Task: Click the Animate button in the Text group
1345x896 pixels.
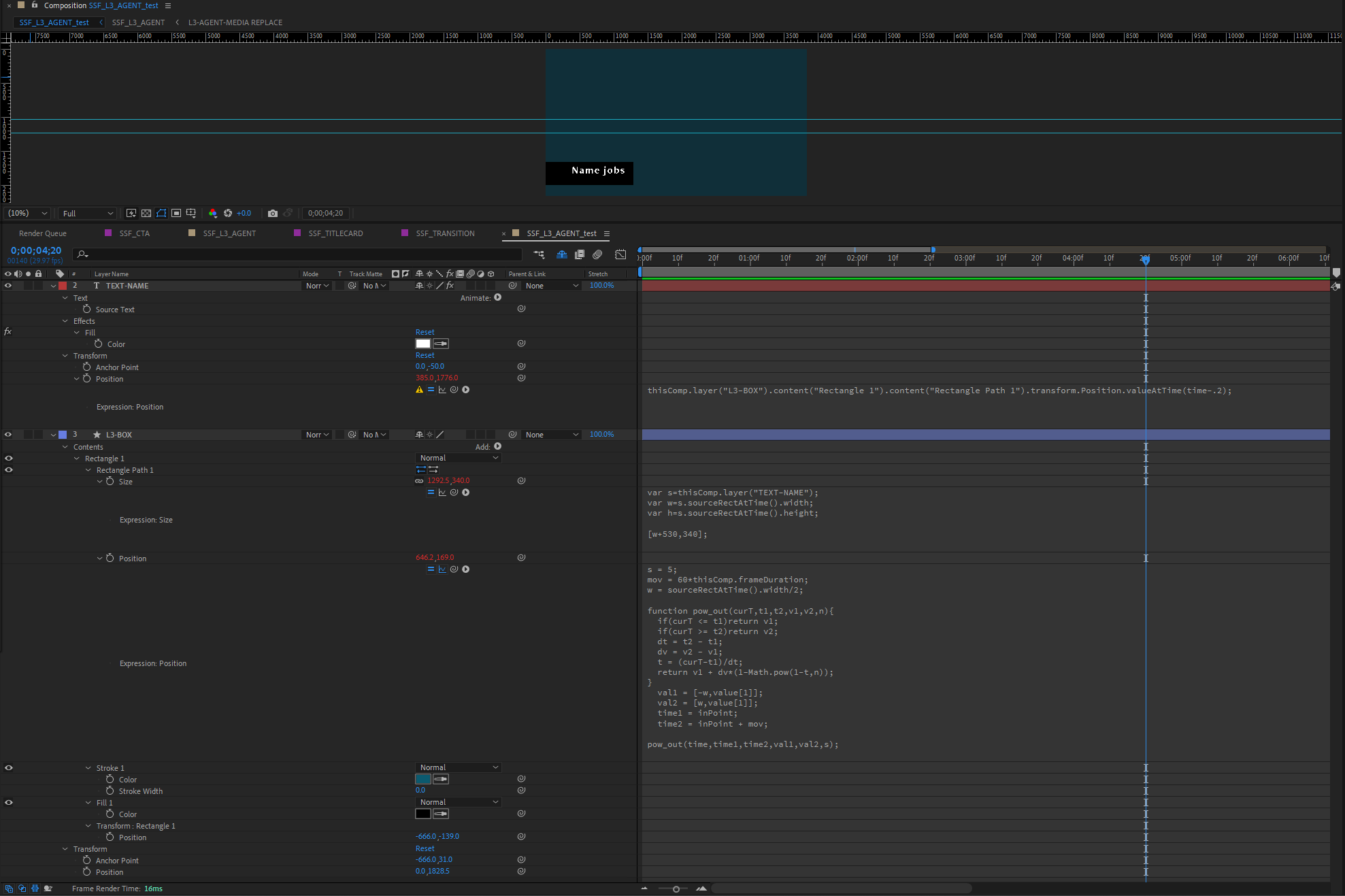Action: [x=497, y=297]
